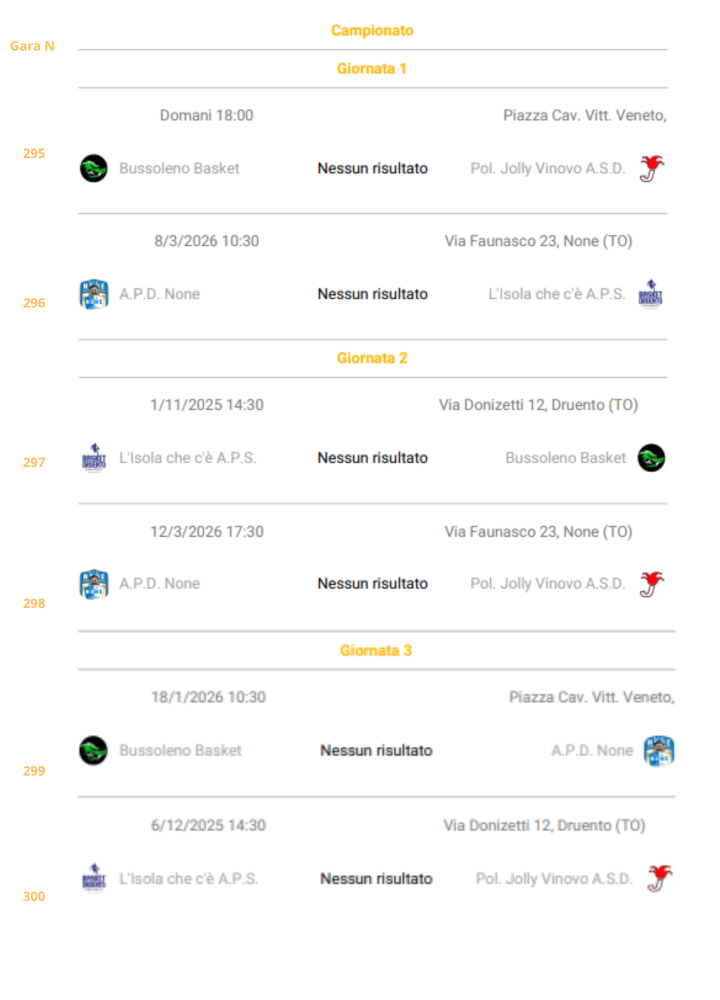Viewport: 720px width, 1000px height.
Task: Select game number 300
Action: coord(34,897)
